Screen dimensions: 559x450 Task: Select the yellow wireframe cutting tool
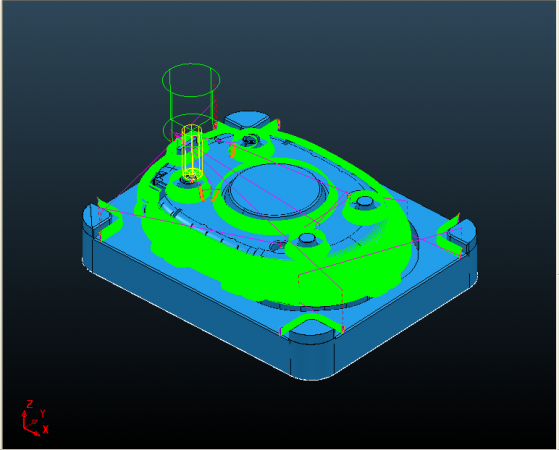[x=192, y=152]
